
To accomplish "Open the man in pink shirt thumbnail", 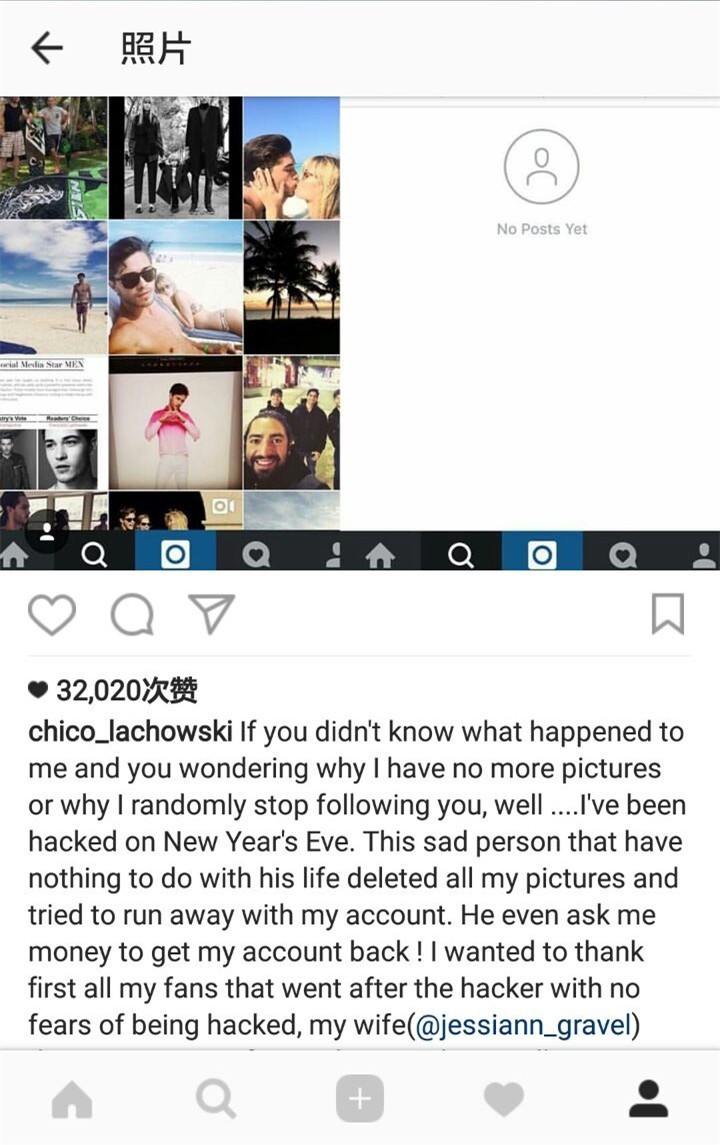I will click(175, 423).
